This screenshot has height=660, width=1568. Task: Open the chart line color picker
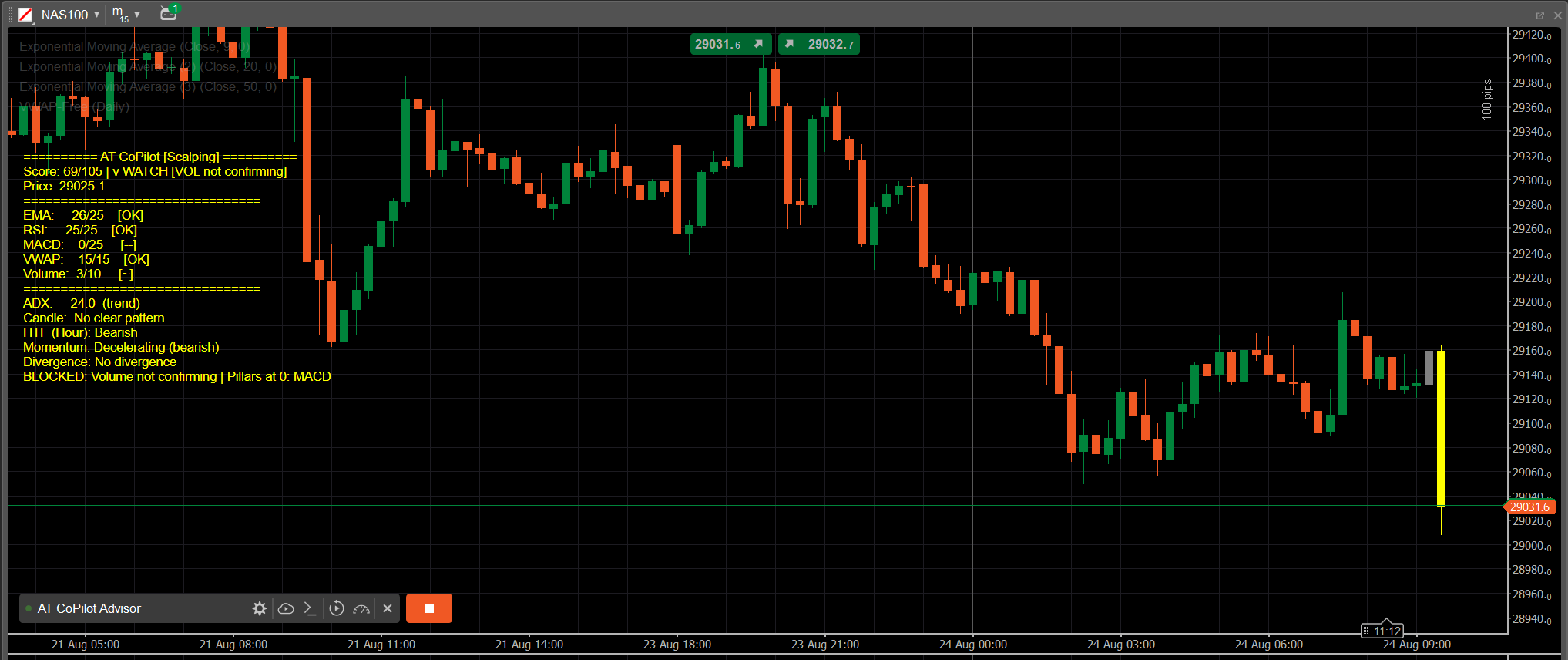25,14
